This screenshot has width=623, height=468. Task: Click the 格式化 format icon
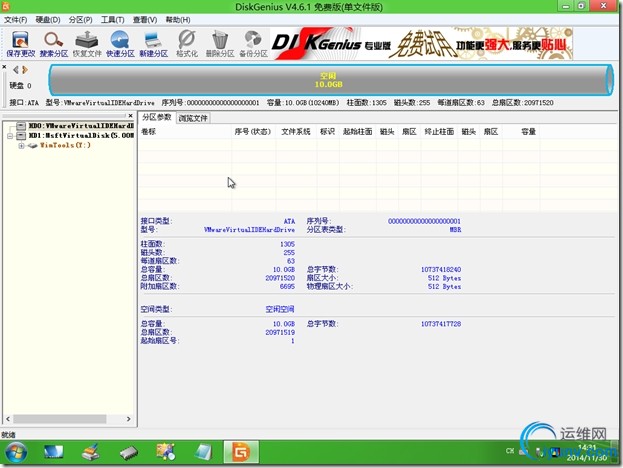click(x=187, y=44)
